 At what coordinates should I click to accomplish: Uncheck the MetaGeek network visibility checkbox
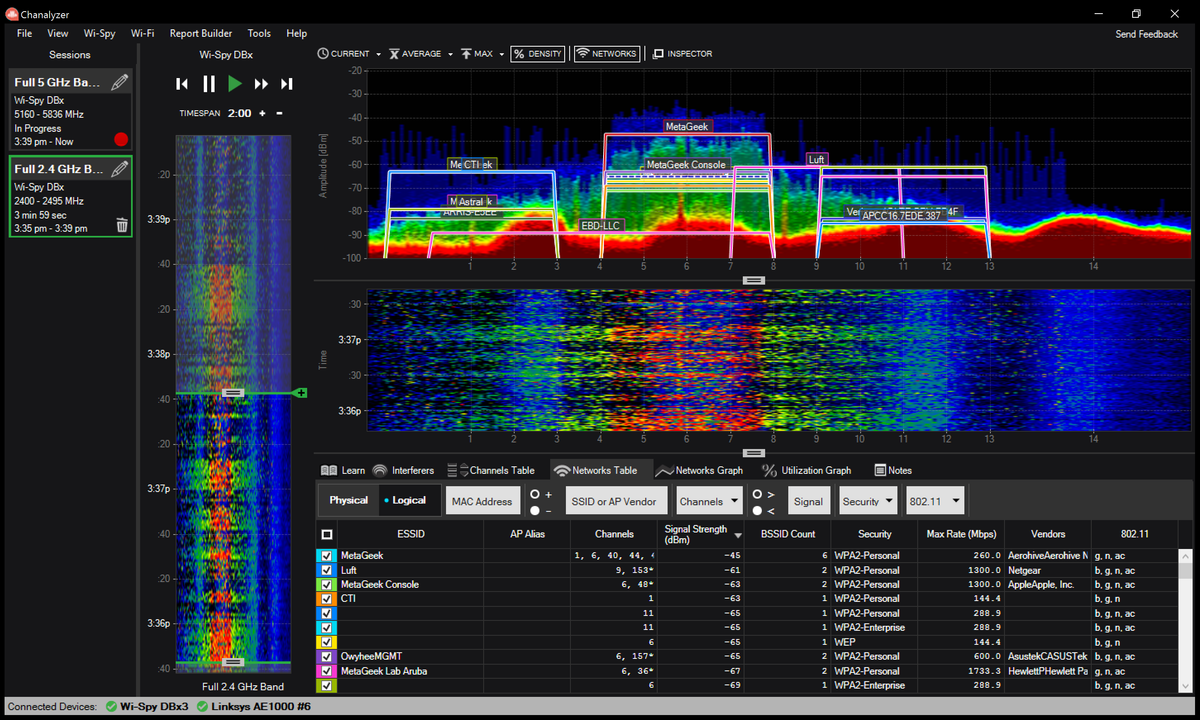click(x=326, y=555)
